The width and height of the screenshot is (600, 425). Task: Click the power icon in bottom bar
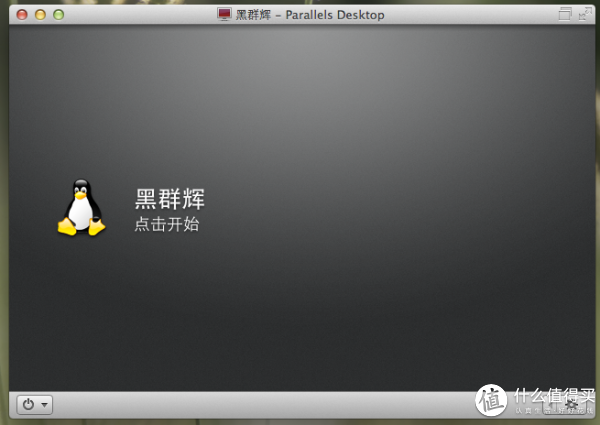(28, 404)
